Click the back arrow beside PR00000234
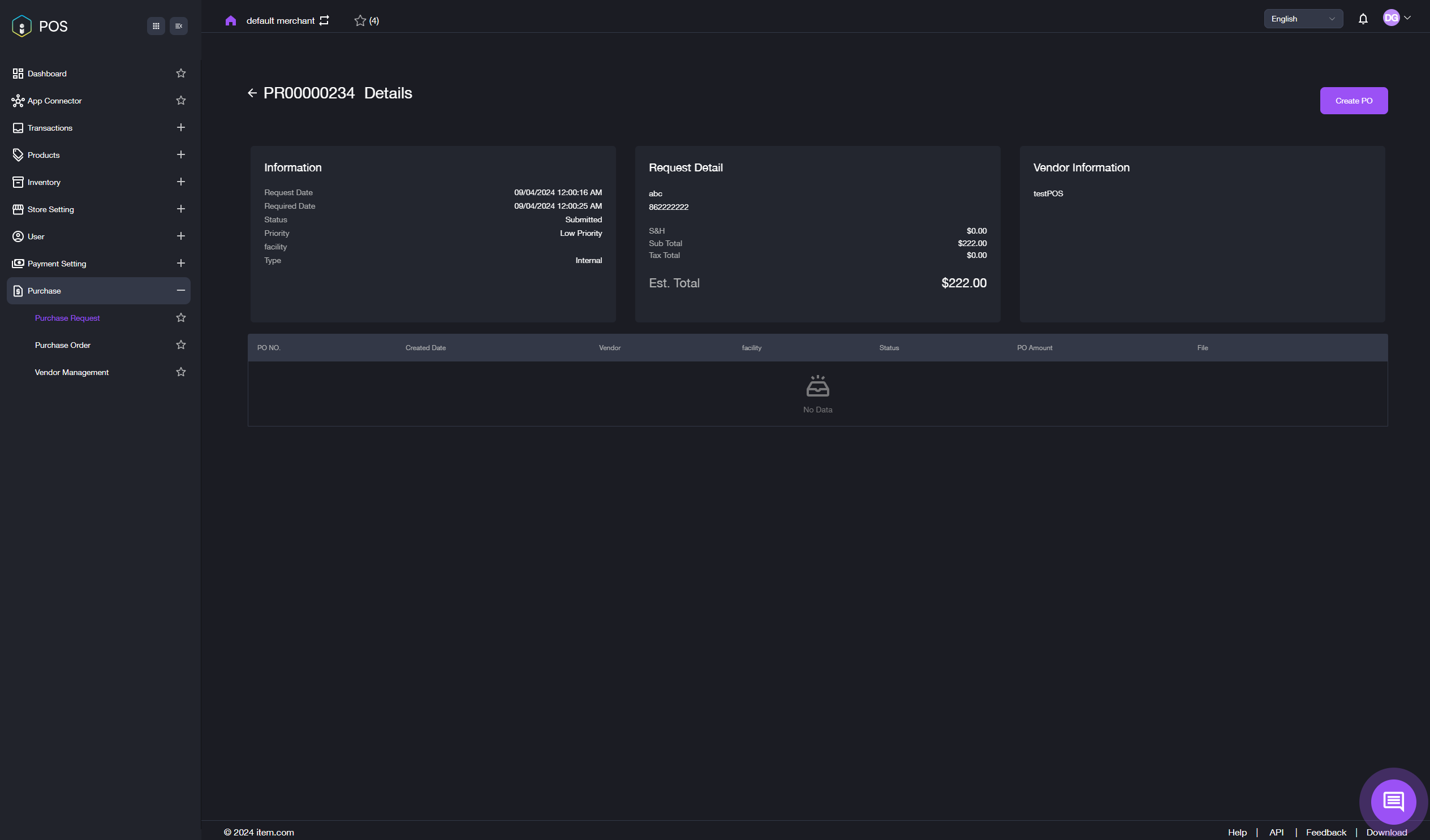The height and width of the screenshot is (840, 1430). [252, 93]
